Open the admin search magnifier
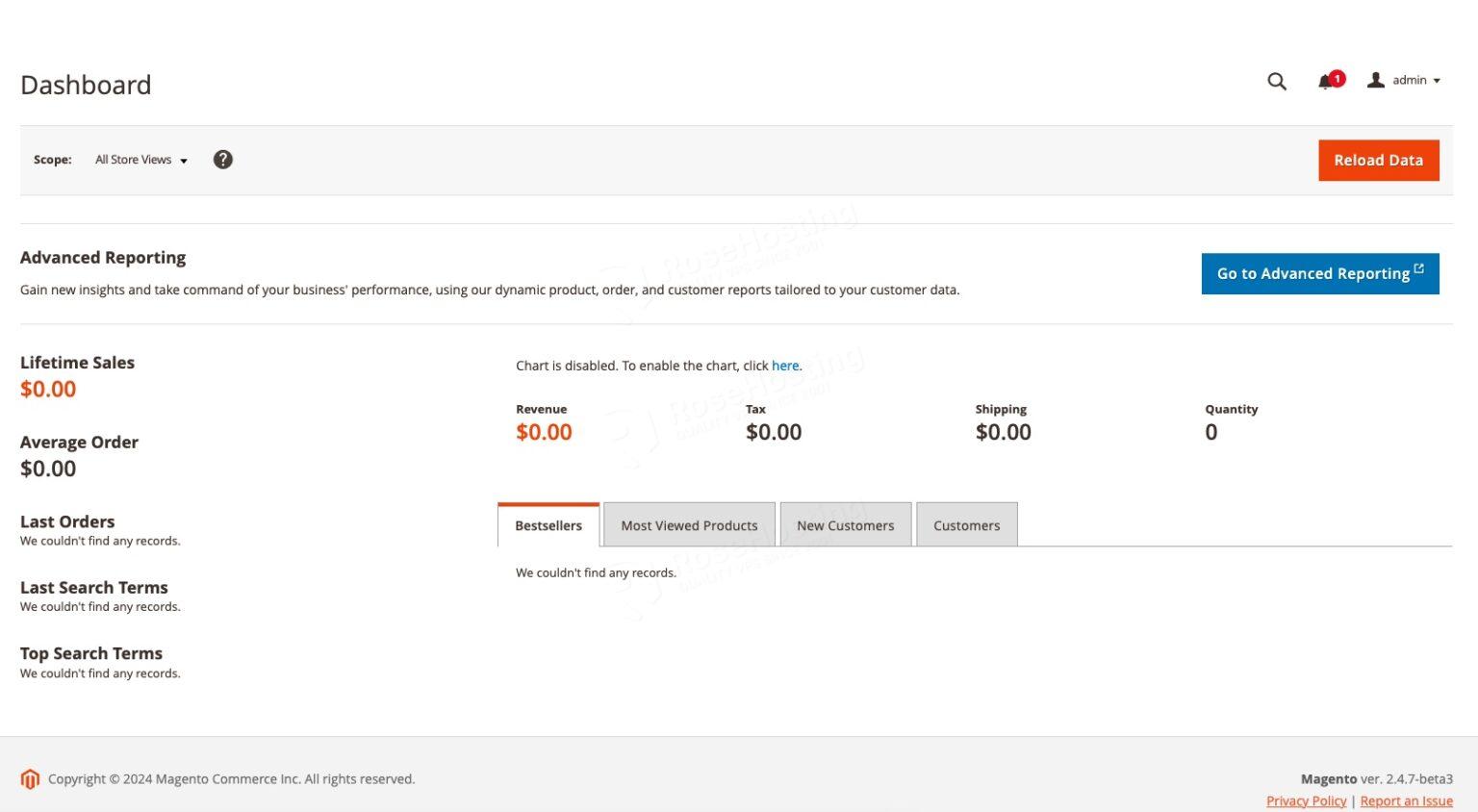Image resolution: width=1478 pixels, height=812 pixels. point(1276,82)
